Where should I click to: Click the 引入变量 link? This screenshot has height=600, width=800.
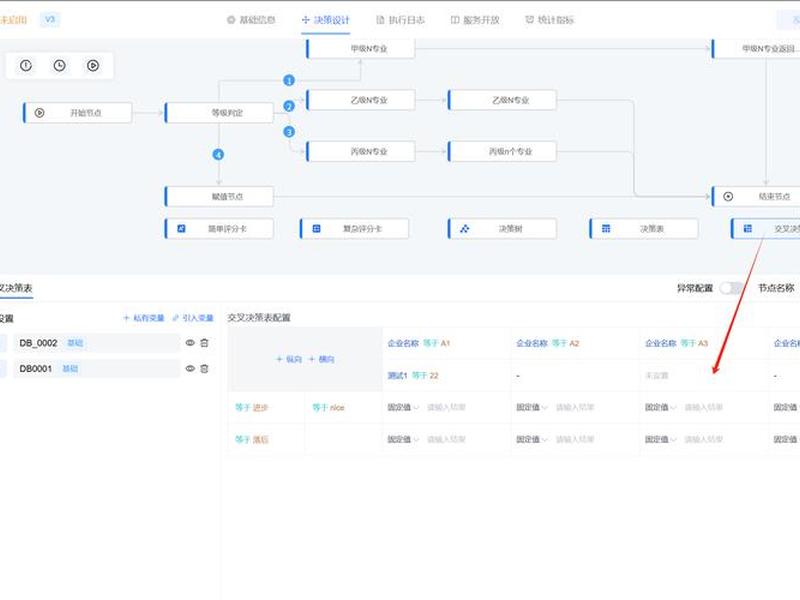click(x=192, y=318)
